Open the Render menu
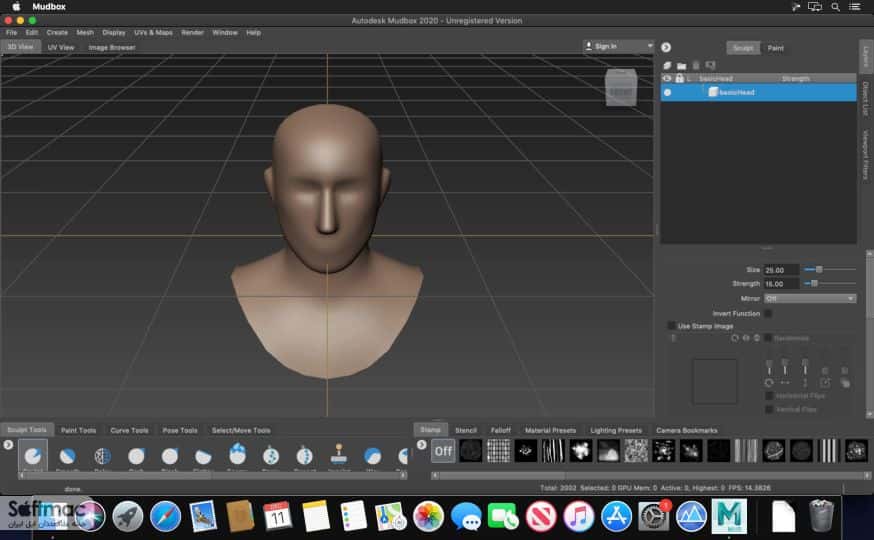The width and height of the screenshot is (874, 540). click(192, 32)
